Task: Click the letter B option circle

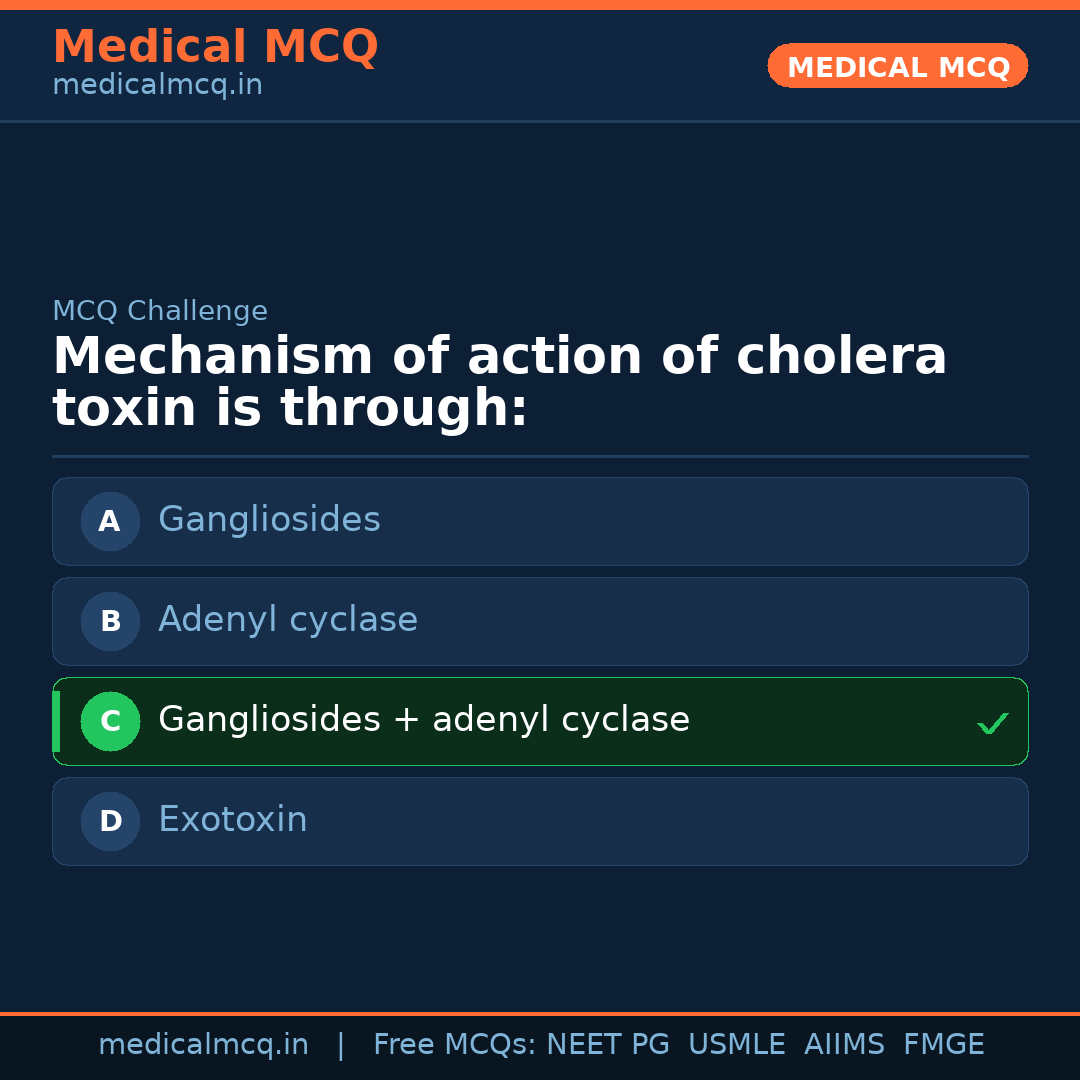Action: (110, 621)
